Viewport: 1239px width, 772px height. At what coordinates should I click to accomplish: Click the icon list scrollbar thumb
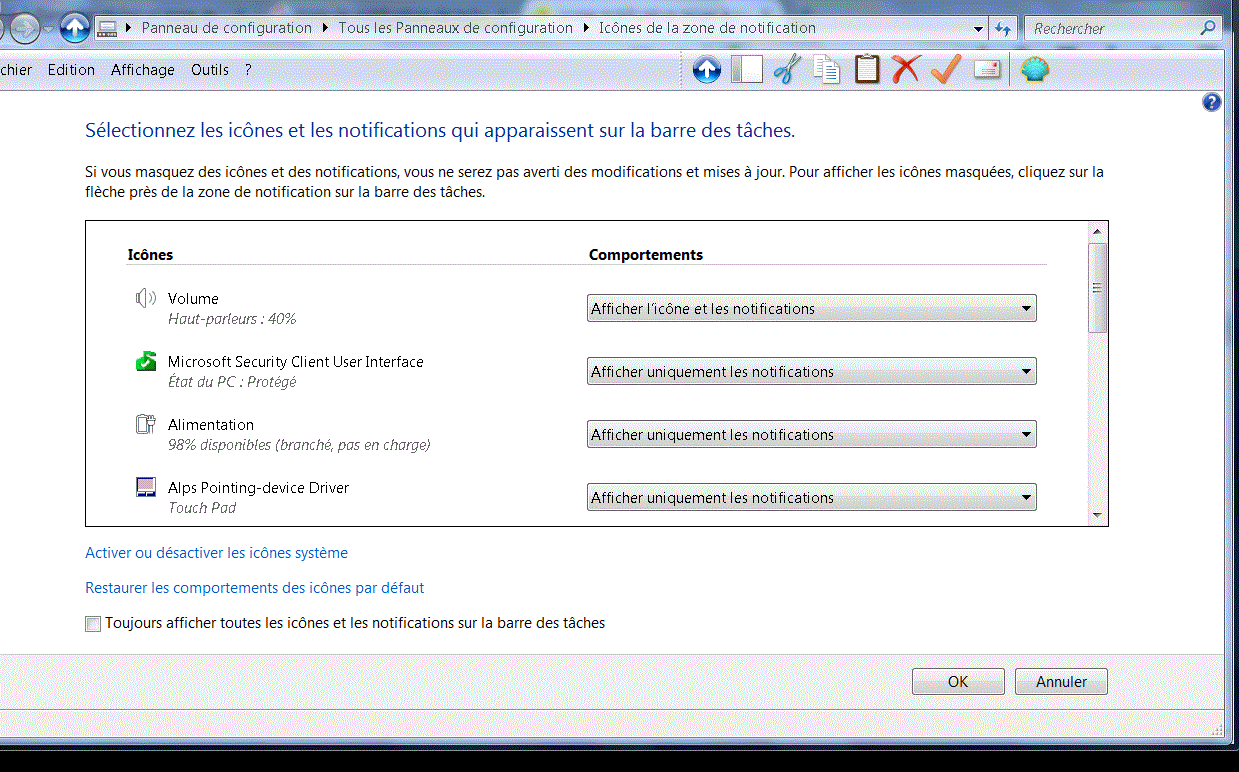[x=1097, y=287]
